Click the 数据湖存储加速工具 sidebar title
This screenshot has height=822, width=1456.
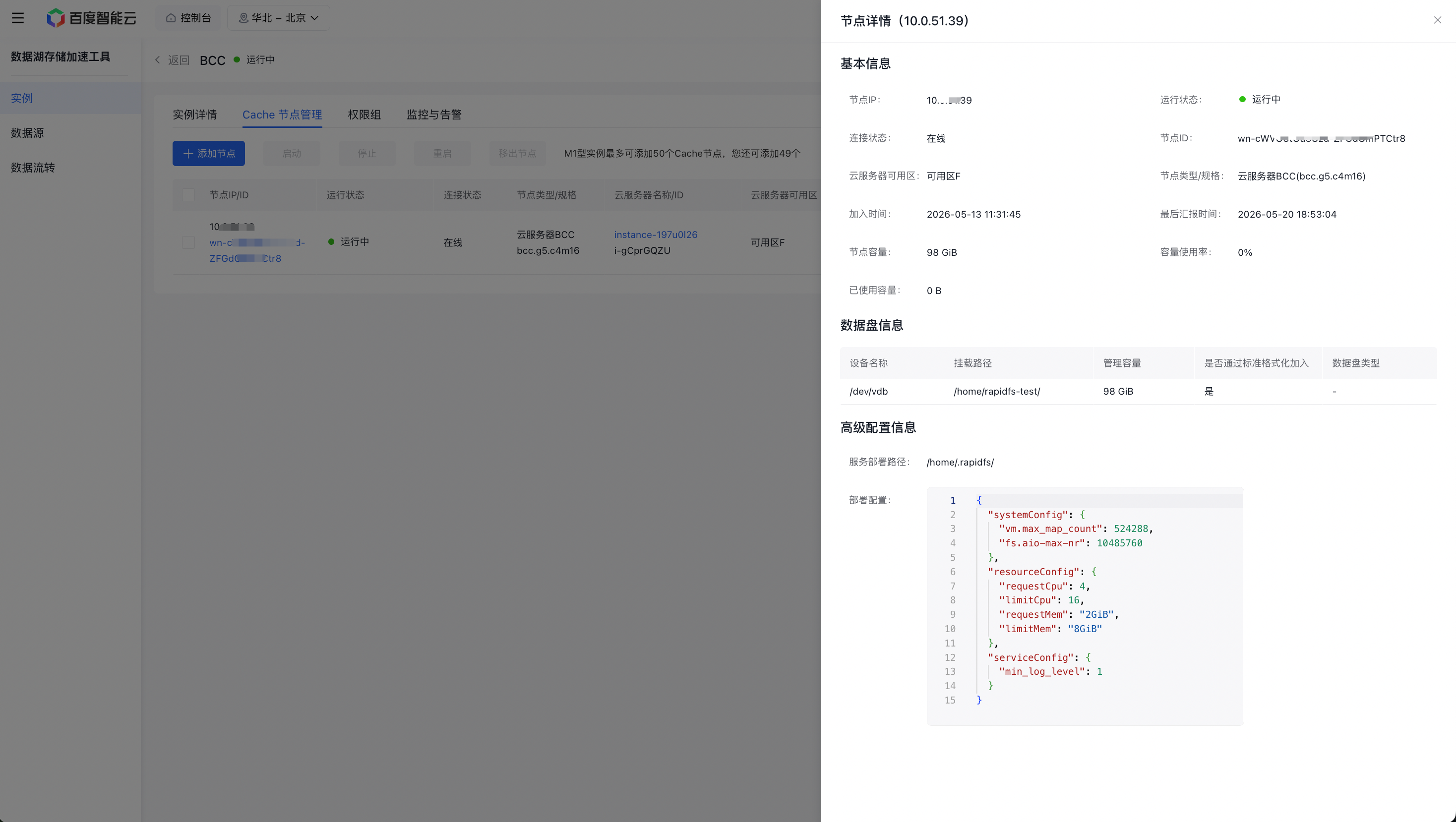[x=61, y=57]
